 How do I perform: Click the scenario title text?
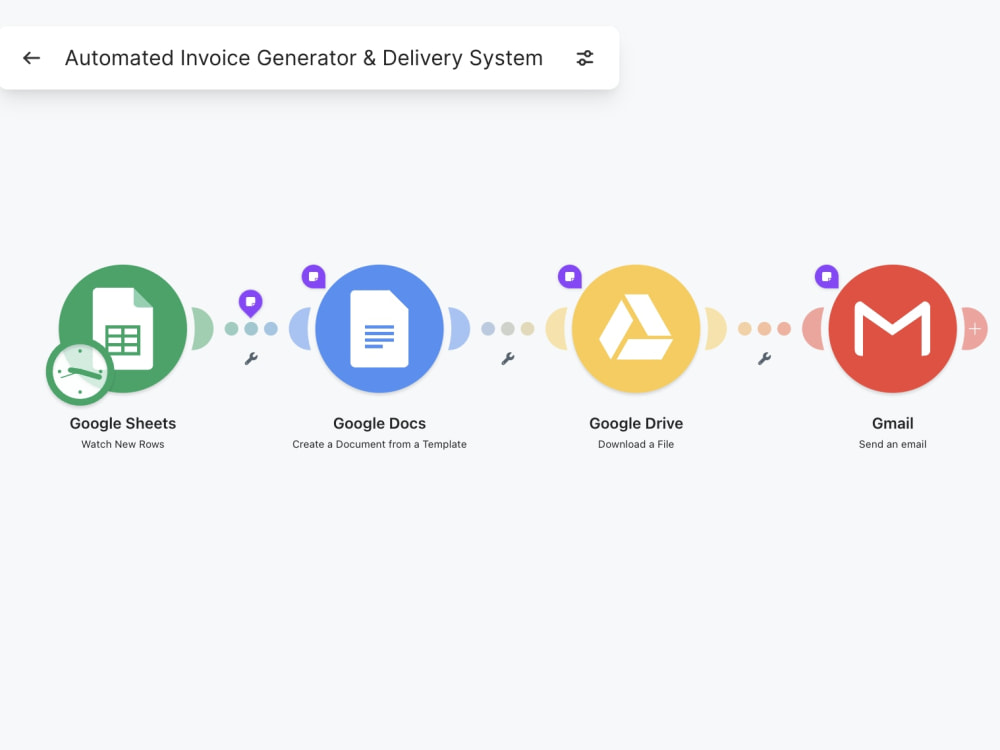(x=304, y=58)
